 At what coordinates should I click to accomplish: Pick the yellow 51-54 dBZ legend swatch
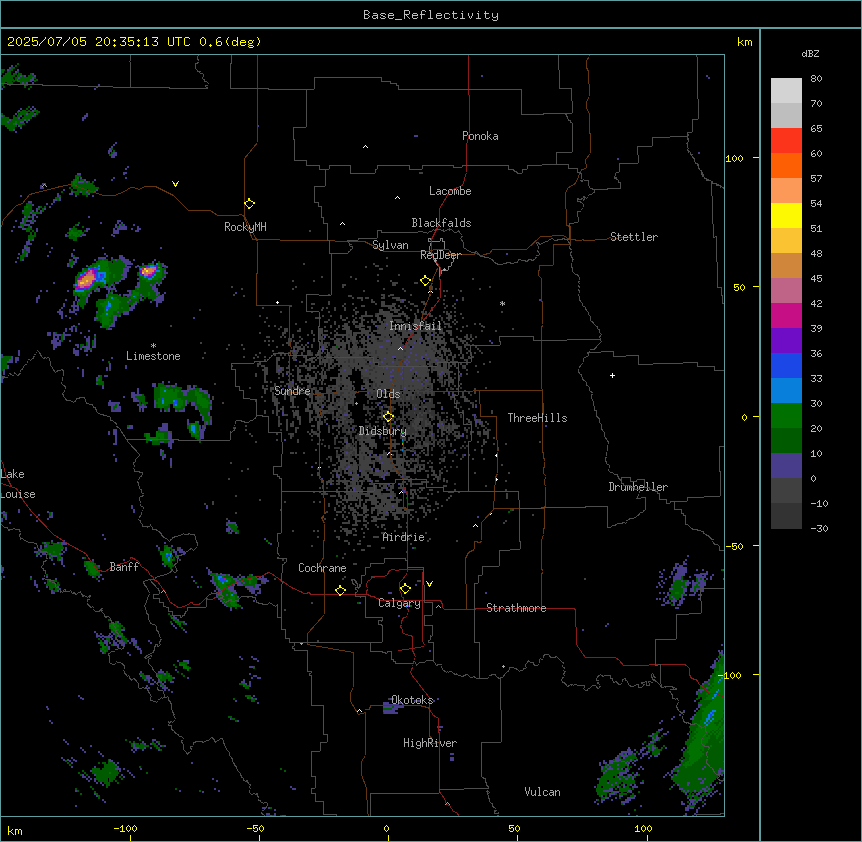[x=786, y=215]
